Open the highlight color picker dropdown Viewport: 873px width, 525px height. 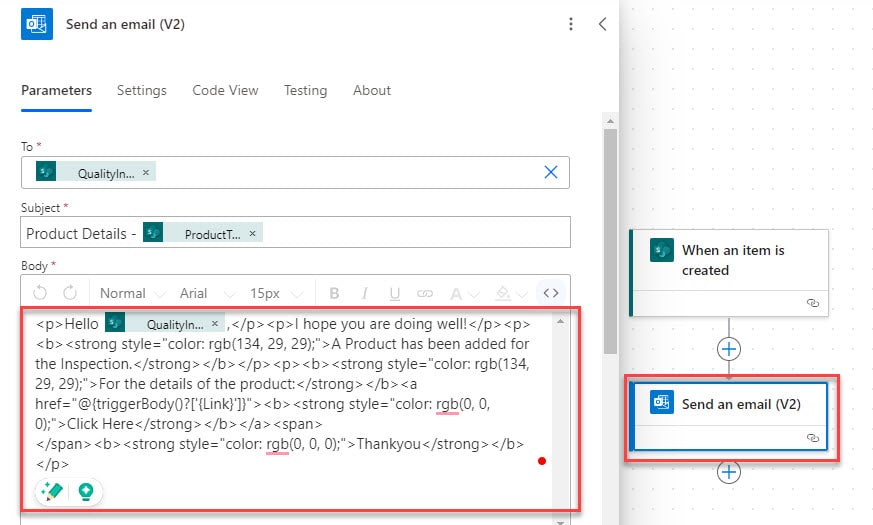tap(511, 293)
